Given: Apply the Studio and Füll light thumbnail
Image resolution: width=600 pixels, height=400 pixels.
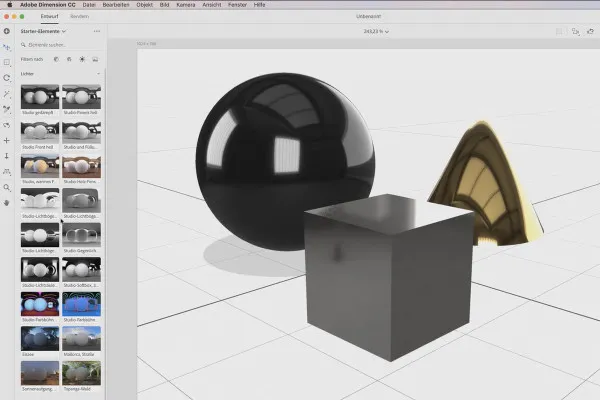Looking at the screenshot, I should [82, 131].
